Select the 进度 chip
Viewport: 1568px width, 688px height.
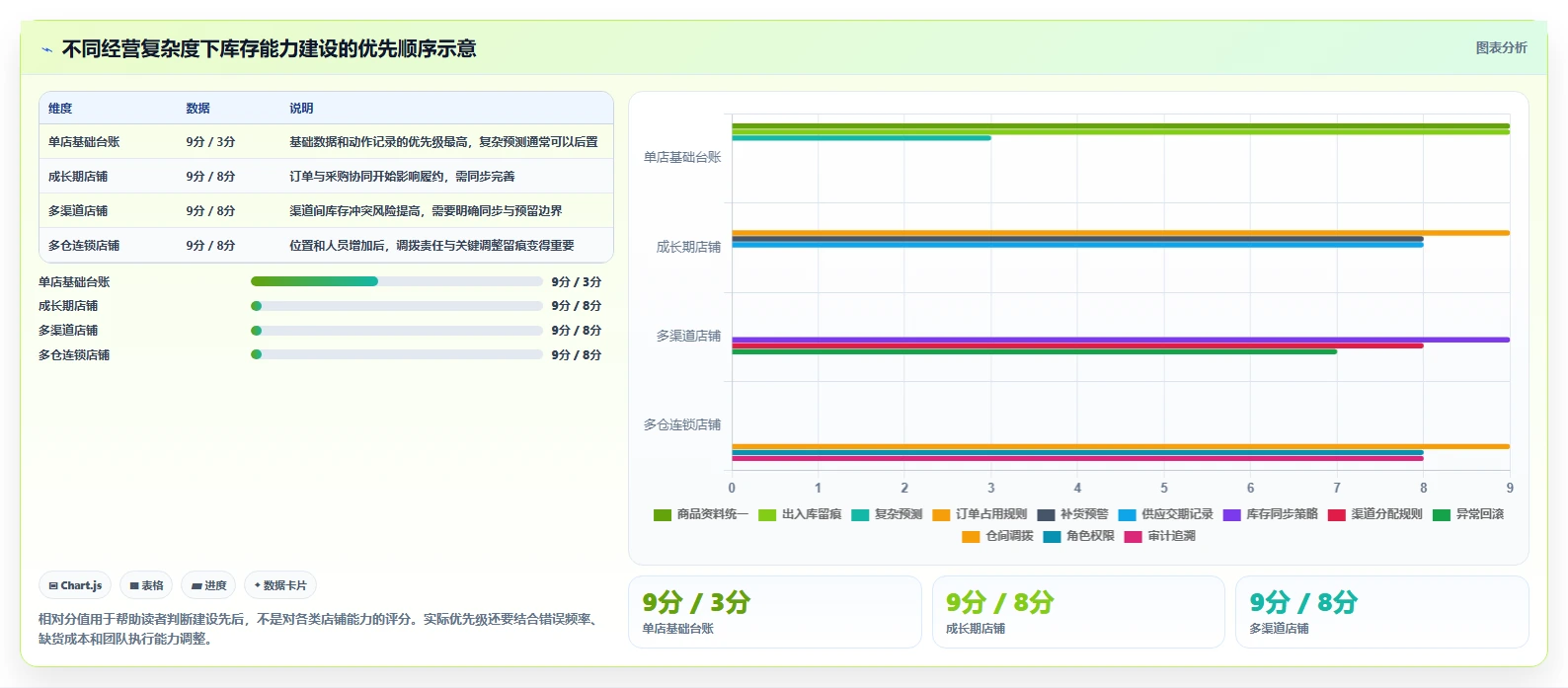(208, 585)
